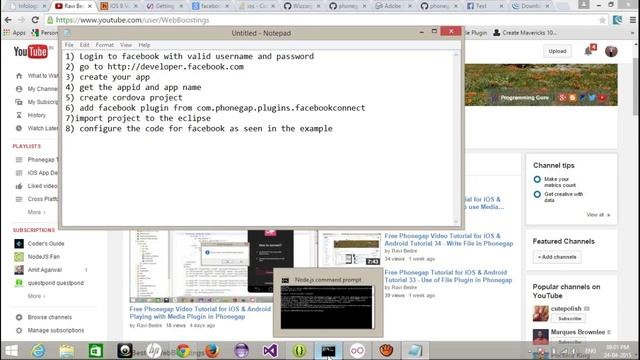Open the Twitter icon on channel banner
The width and height of the screenshot is (640, 360).
tap(592, 98)
